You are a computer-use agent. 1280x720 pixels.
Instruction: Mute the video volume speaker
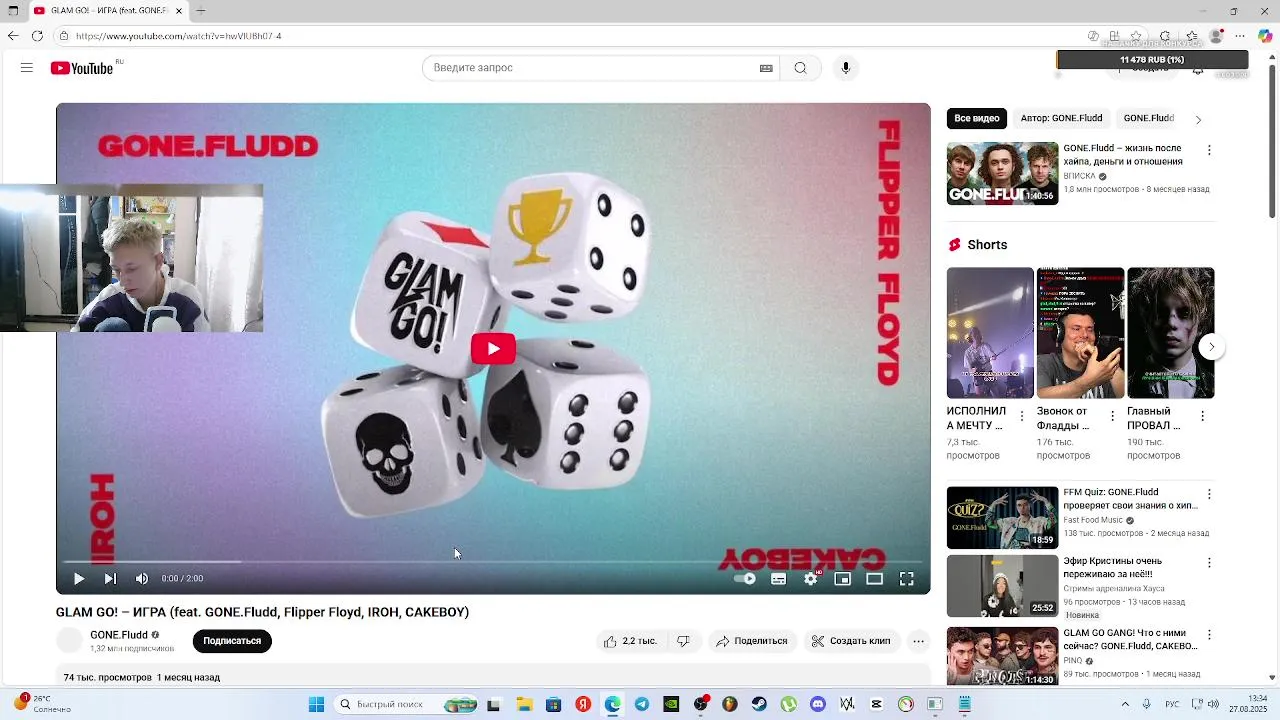tap(142, 578)
